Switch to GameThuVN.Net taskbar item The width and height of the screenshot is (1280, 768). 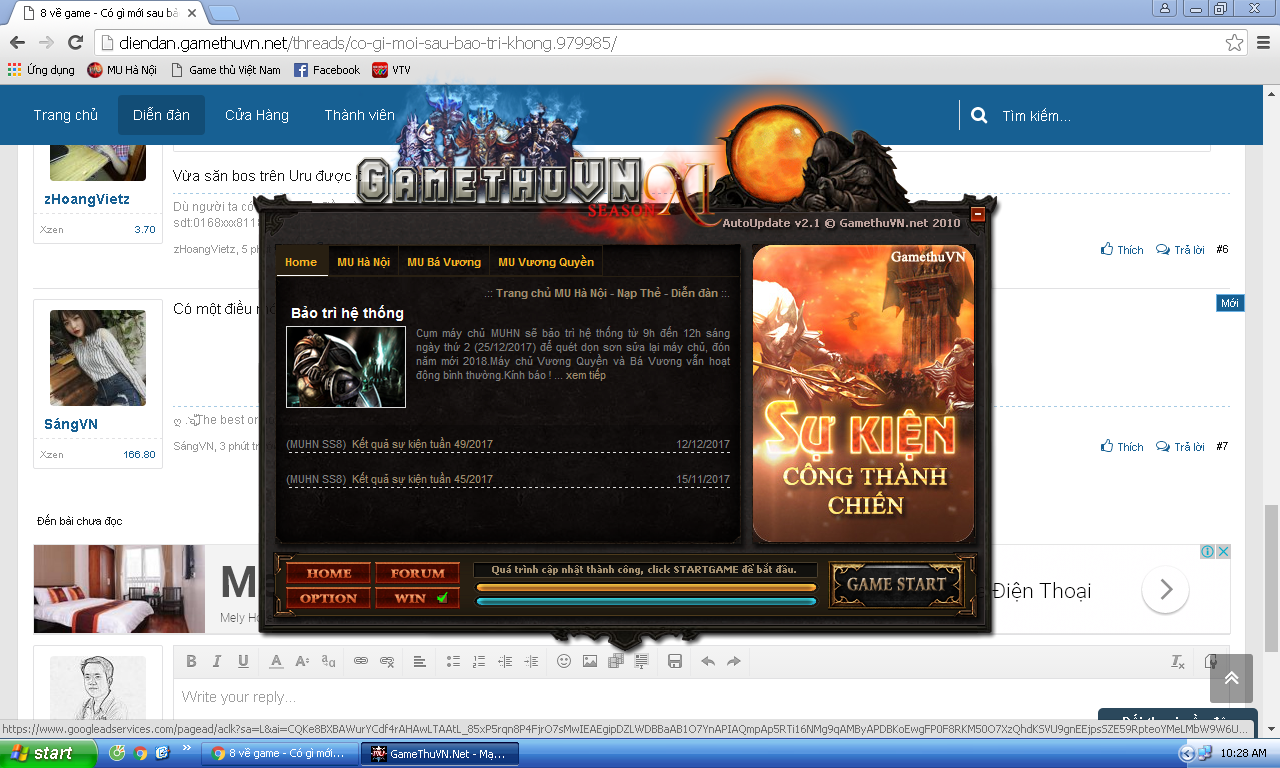pyautogui.click(x=440, y=753)
